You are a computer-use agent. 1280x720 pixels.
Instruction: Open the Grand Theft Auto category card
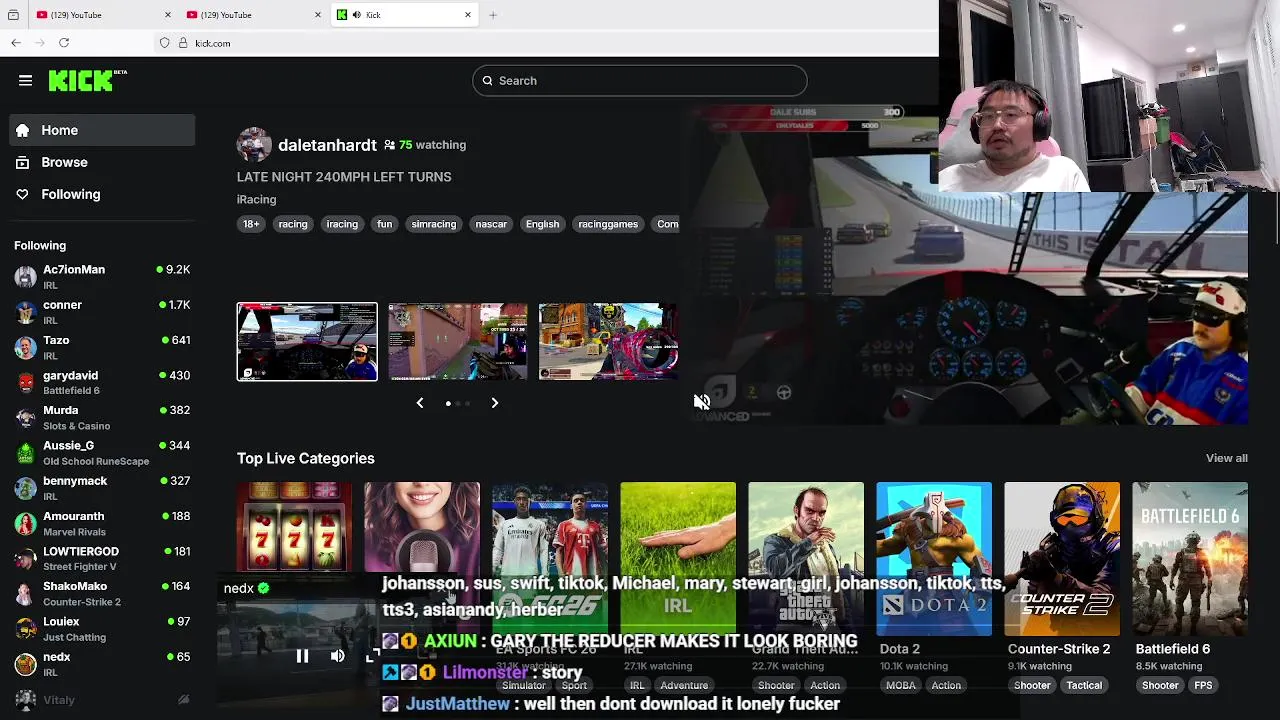(806, 559)
